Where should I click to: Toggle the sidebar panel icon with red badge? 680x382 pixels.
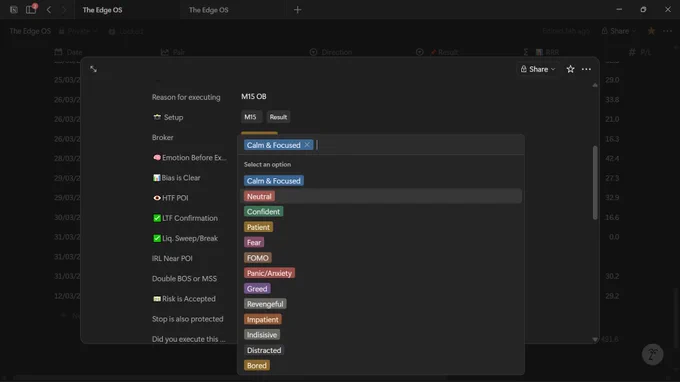(x=31, y=9)
